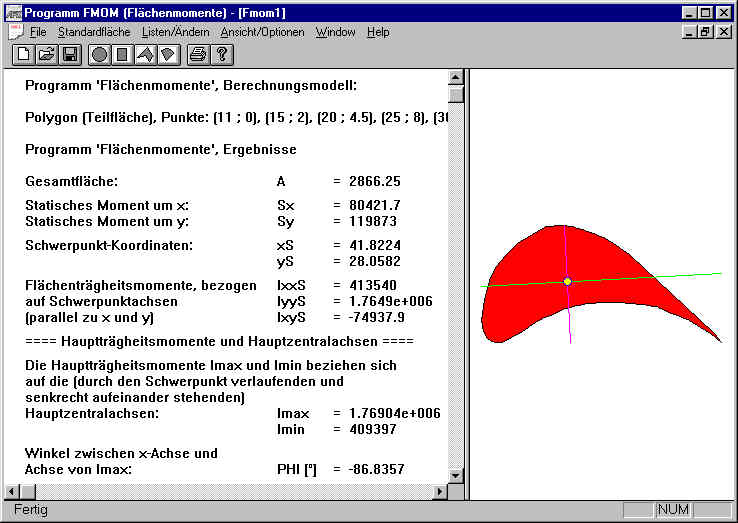The image size is (738, 523).
Task: Select the circle shape tool
Action: [99, 54]
